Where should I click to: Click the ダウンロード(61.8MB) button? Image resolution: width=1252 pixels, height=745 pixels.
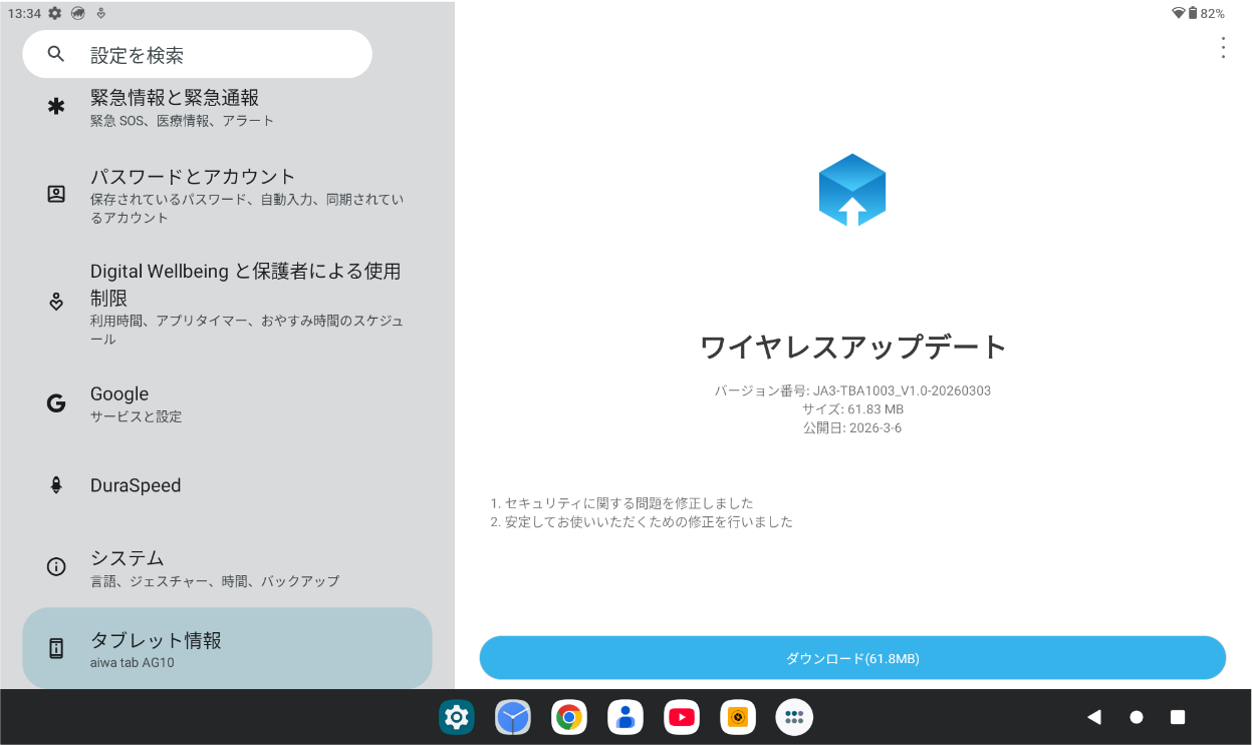click(852, 657)
